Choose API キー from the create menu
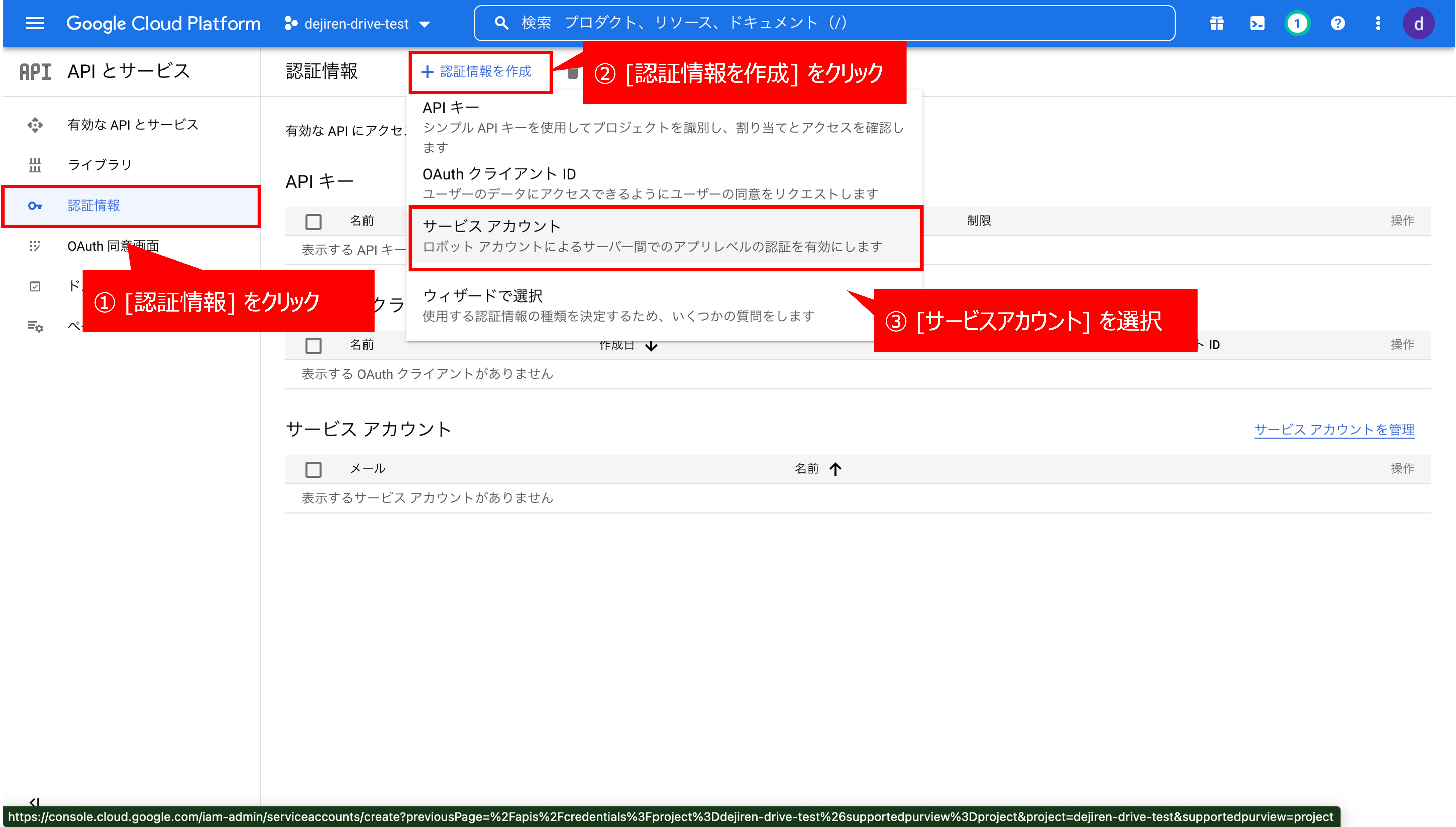Viewport: 1456px width, 827px height. coord(665,127)
